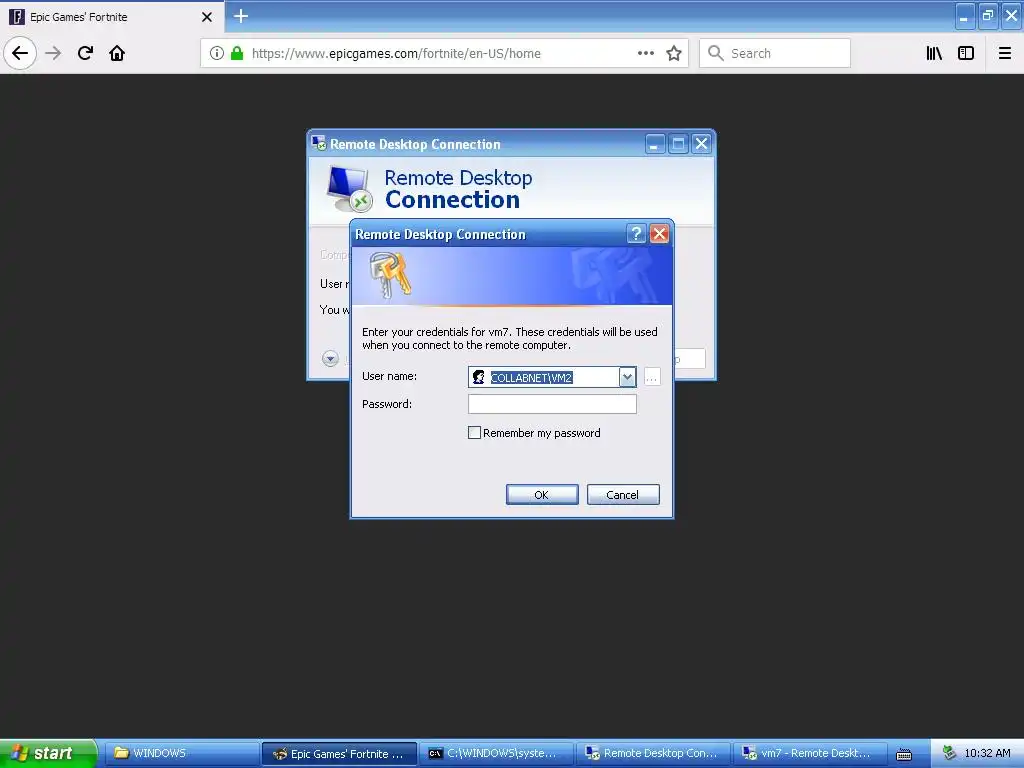Screen dimensions: 1024x768
Task: Enable Remember my password checkbox
Action: [x=475, y=433]
